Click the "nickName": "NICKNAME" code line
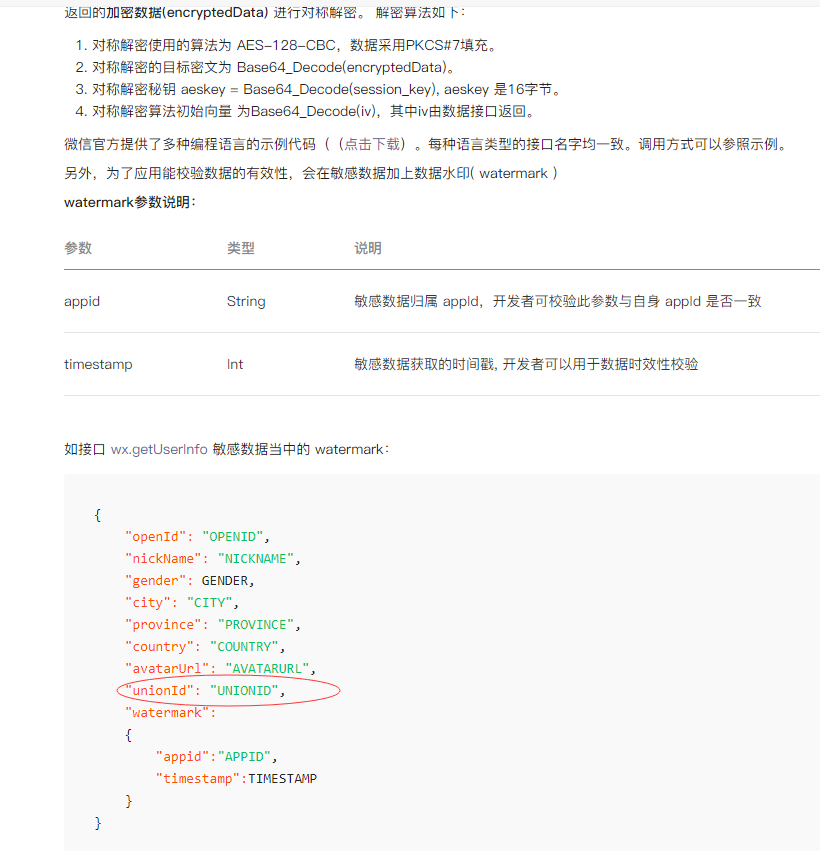The height and width of the screenshot is (851, 820). tap(213, 558)
